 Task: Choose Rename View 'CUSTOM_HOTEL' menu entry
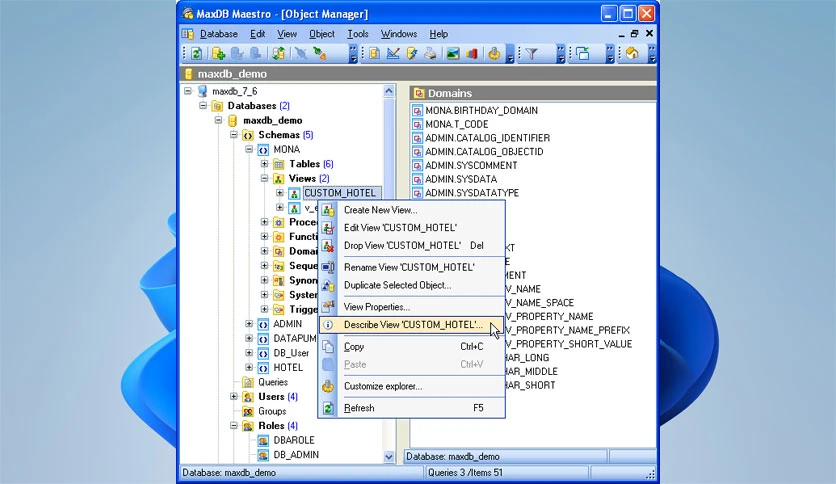[x=412, y=267]
